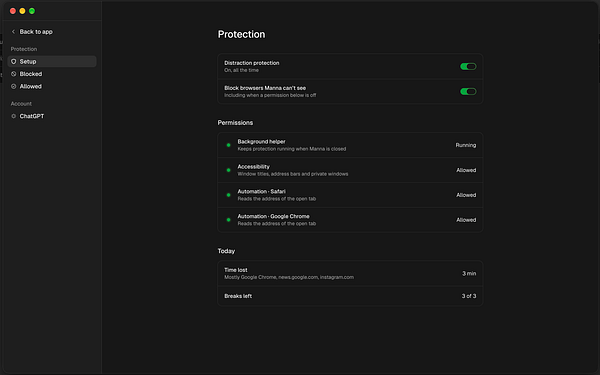Click the checkmark circle icon beside Allowed
The image size is (600, 375).
click(13, 86)
